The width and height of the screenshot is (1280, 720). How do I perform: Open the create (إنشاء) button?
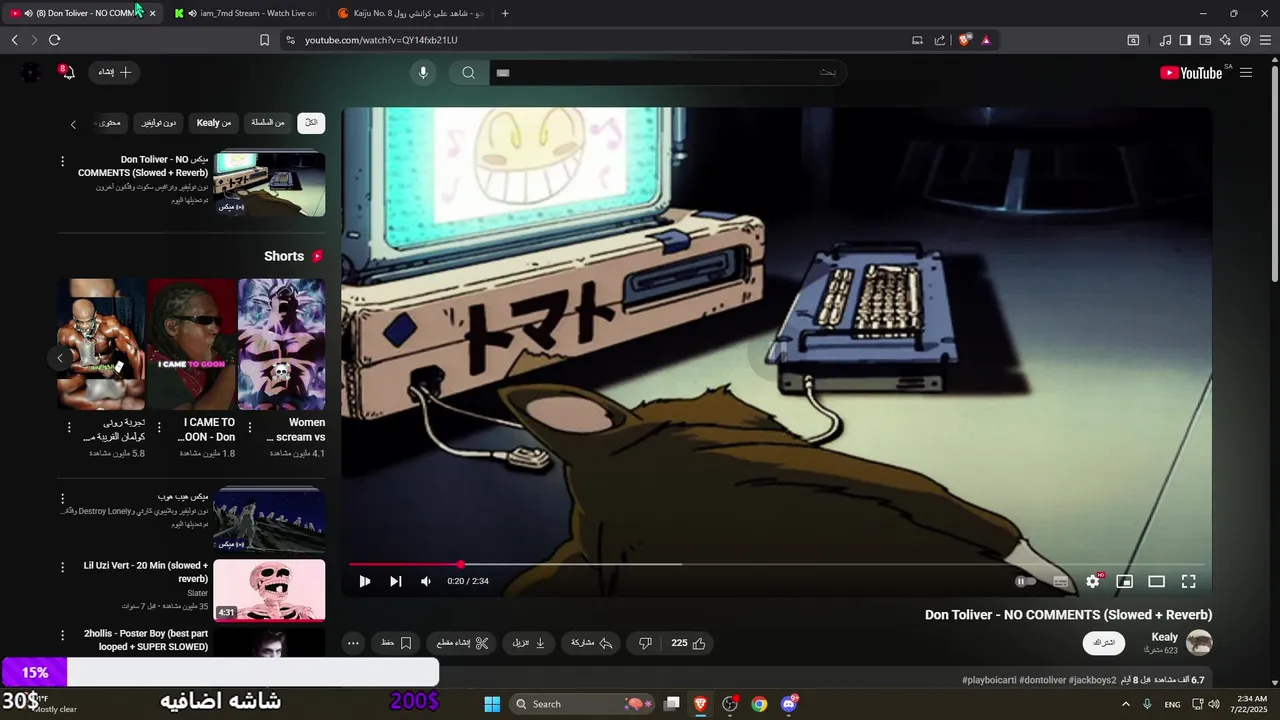click(x=115, y=72)
